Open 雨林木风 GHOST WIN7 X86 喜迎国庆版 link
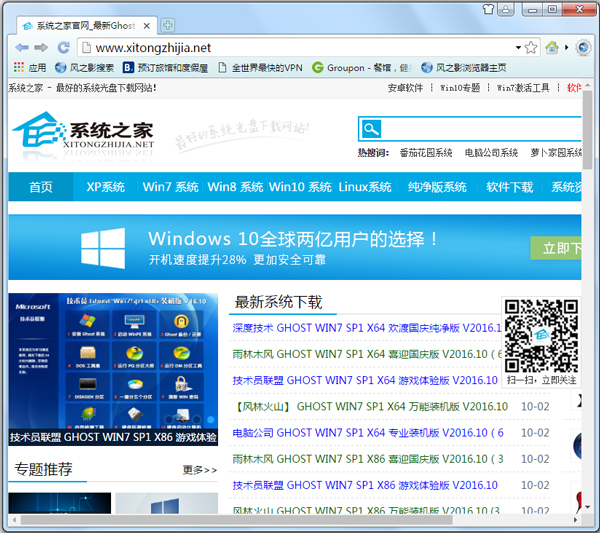This screenshot has width=600, height=533. point(368,459)
